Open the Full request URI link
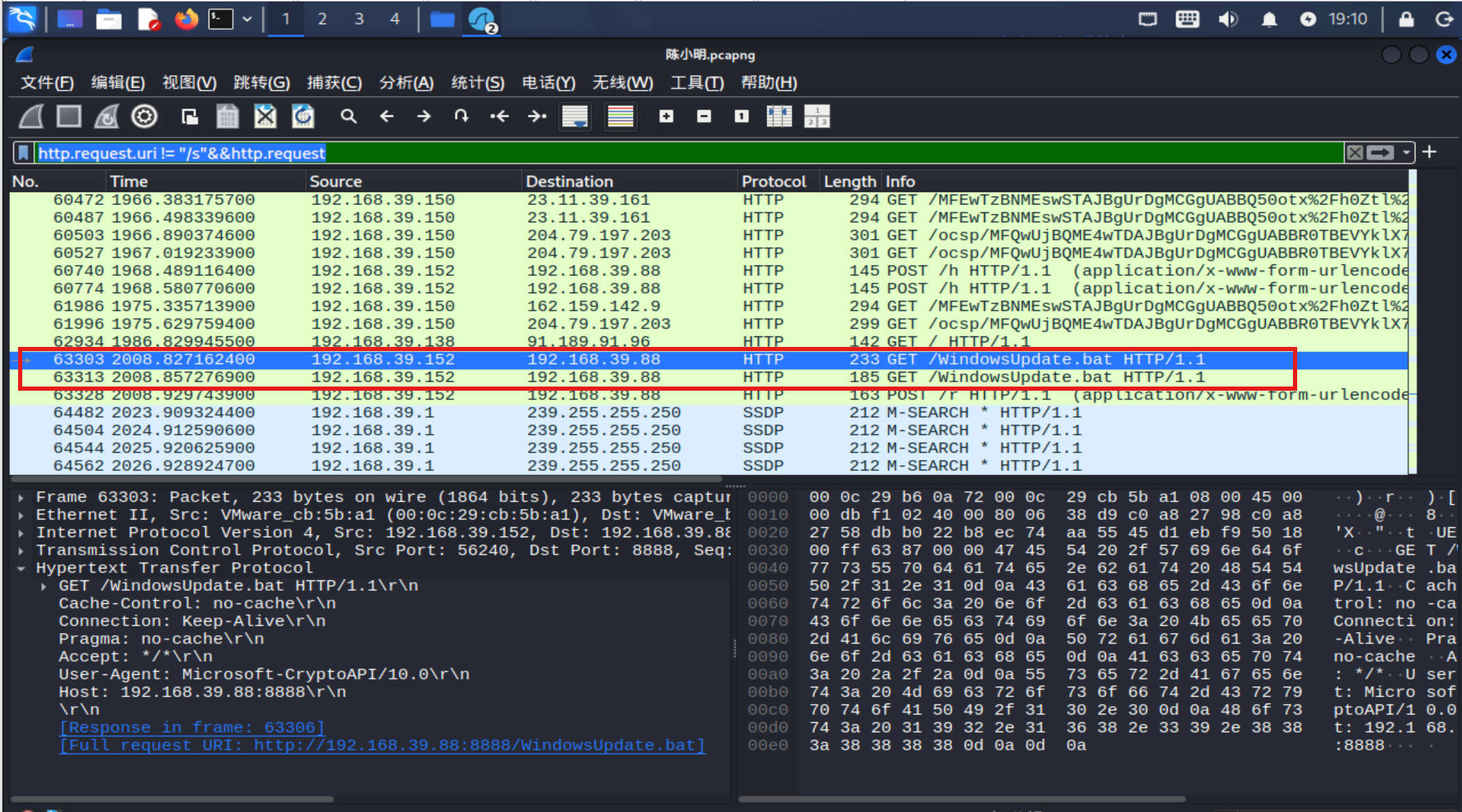 pyautogui.click(x=382, y=745)
